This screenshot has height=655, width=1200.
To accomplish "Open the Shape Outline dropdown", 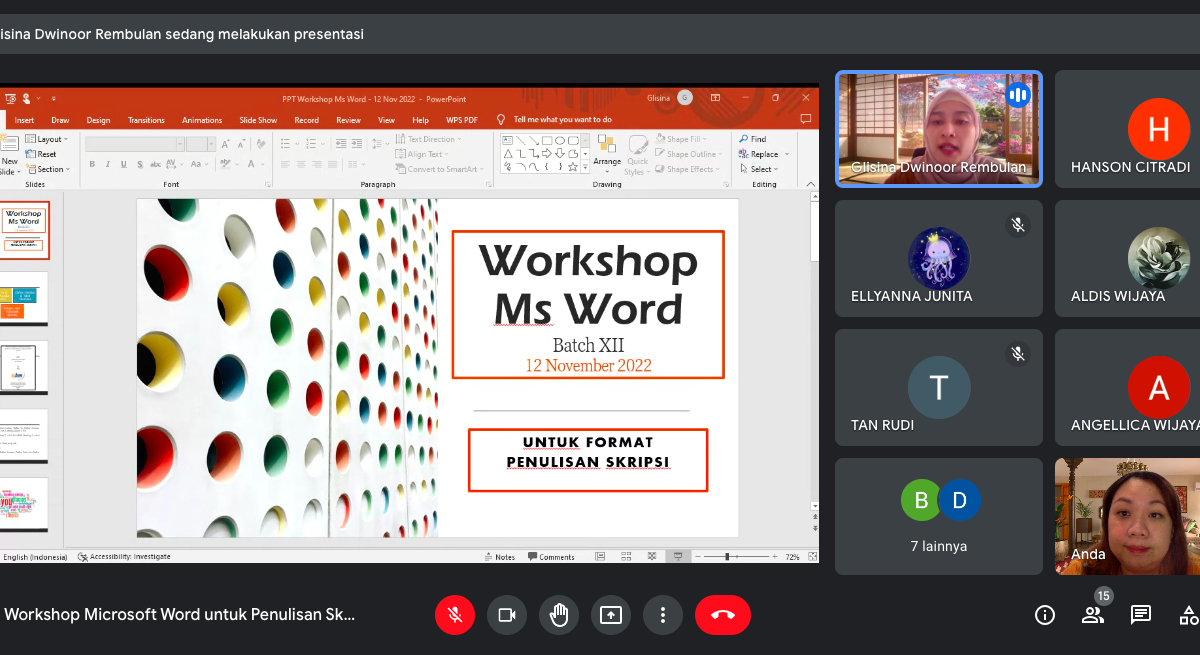I will [688, 154].
